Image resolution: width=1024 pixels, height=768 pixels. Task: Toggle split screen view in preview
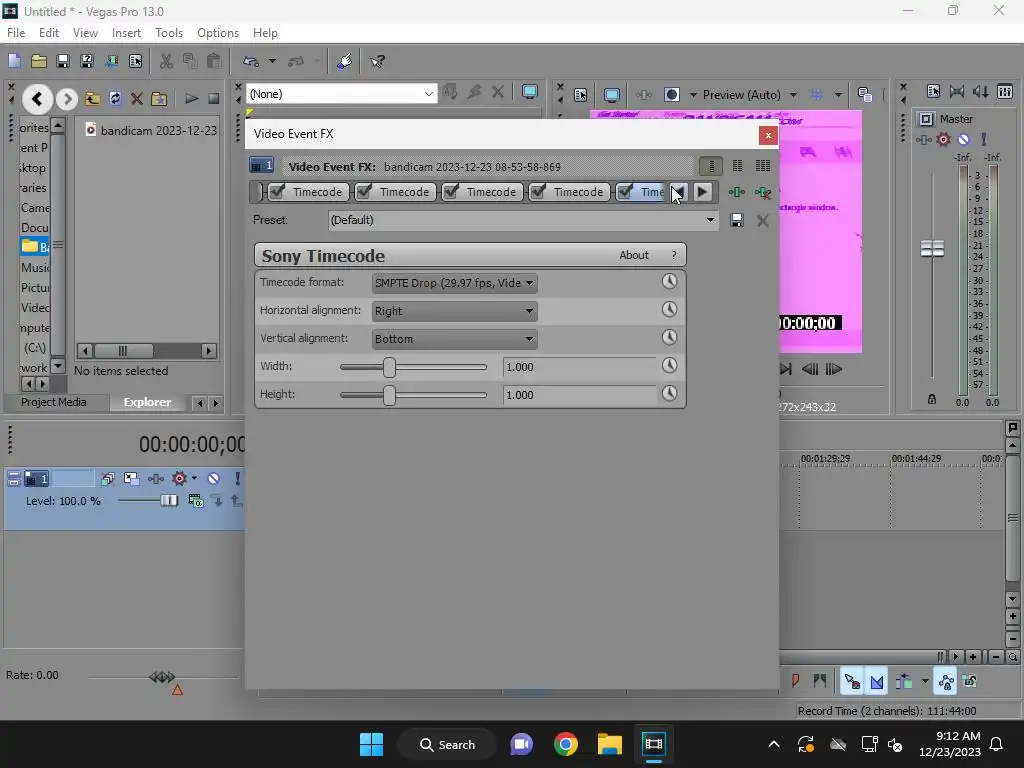(671, 95)
